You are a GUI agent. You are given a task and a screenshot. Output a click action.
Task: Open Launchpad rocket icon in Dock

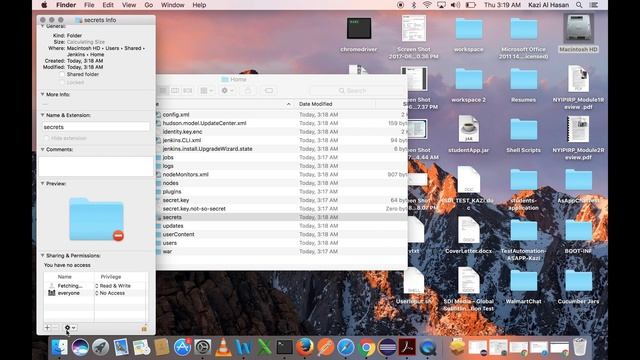100,347
